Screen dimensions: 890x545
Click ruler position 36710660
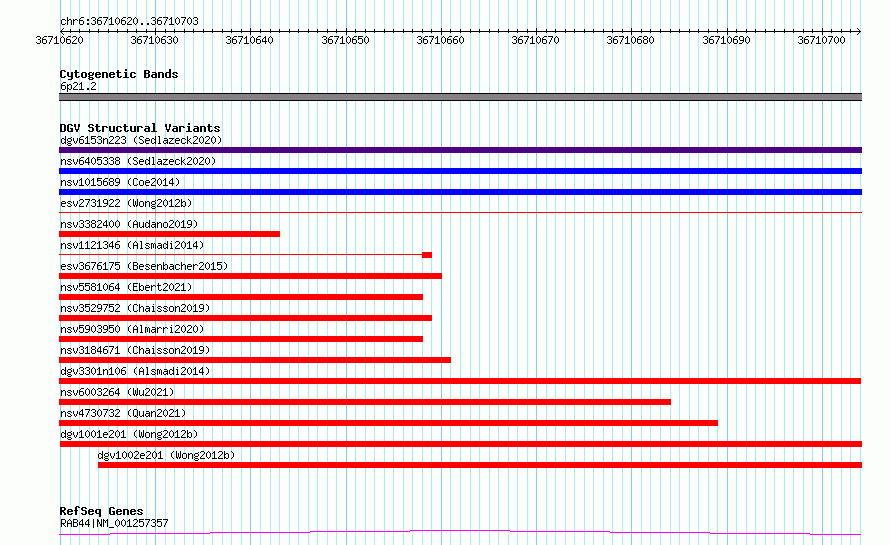pos(440,40)
